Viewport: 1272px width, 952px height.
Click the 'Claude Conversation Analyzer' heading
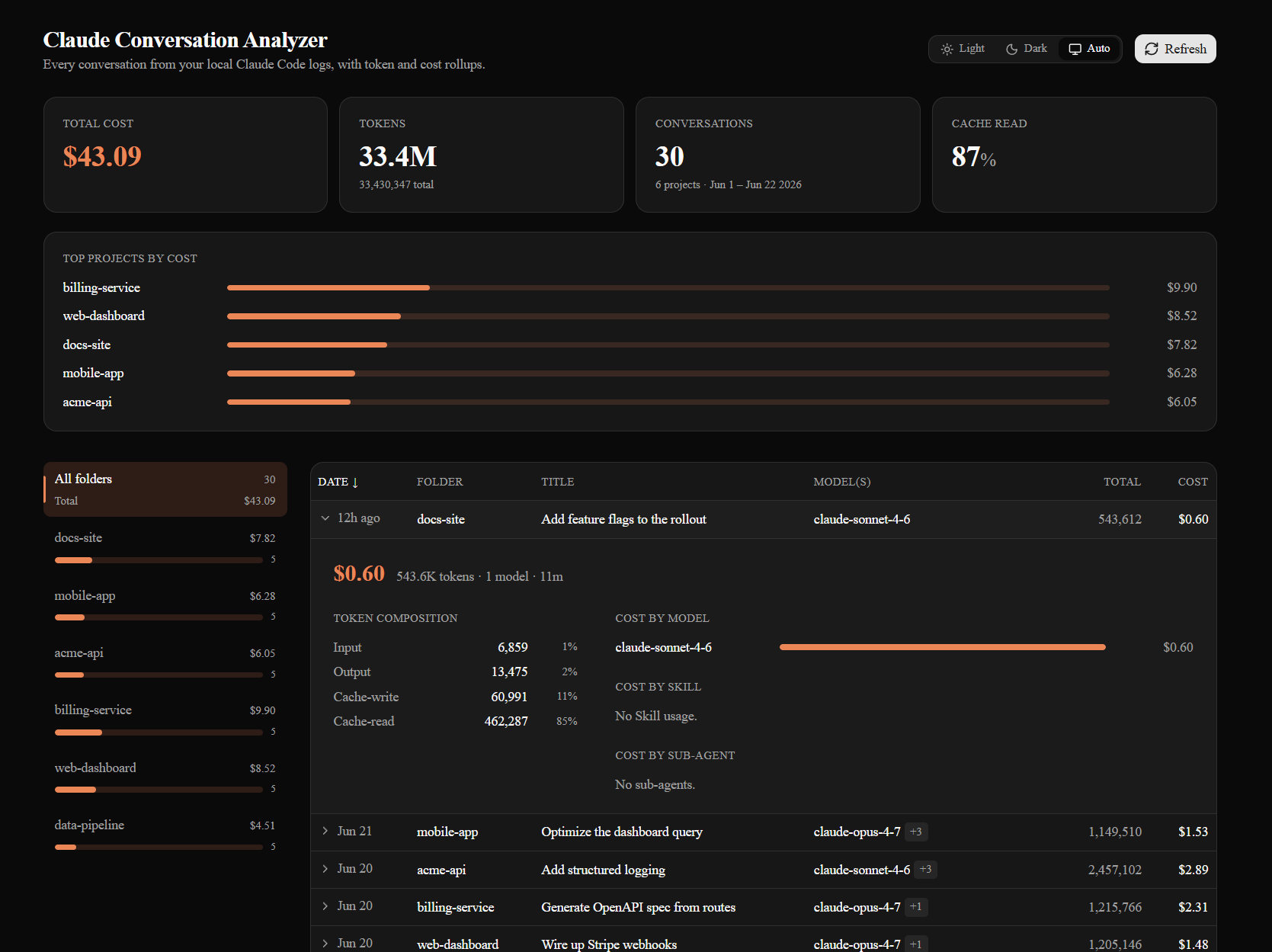[x=185, y=40]
